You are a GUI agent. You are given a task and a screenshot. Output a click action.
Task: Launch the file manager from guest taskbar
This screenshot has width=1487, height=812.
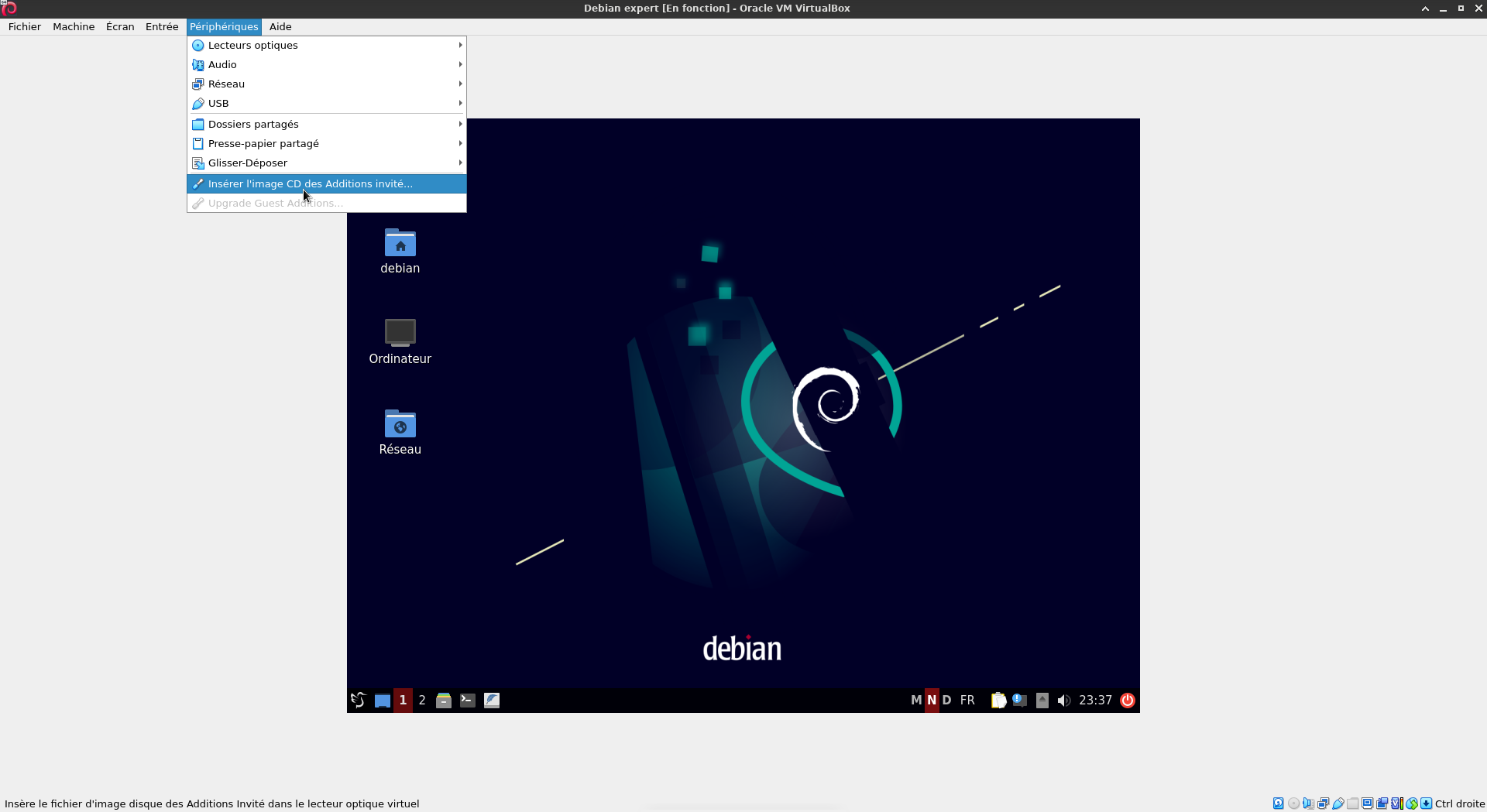pos(444,701)
